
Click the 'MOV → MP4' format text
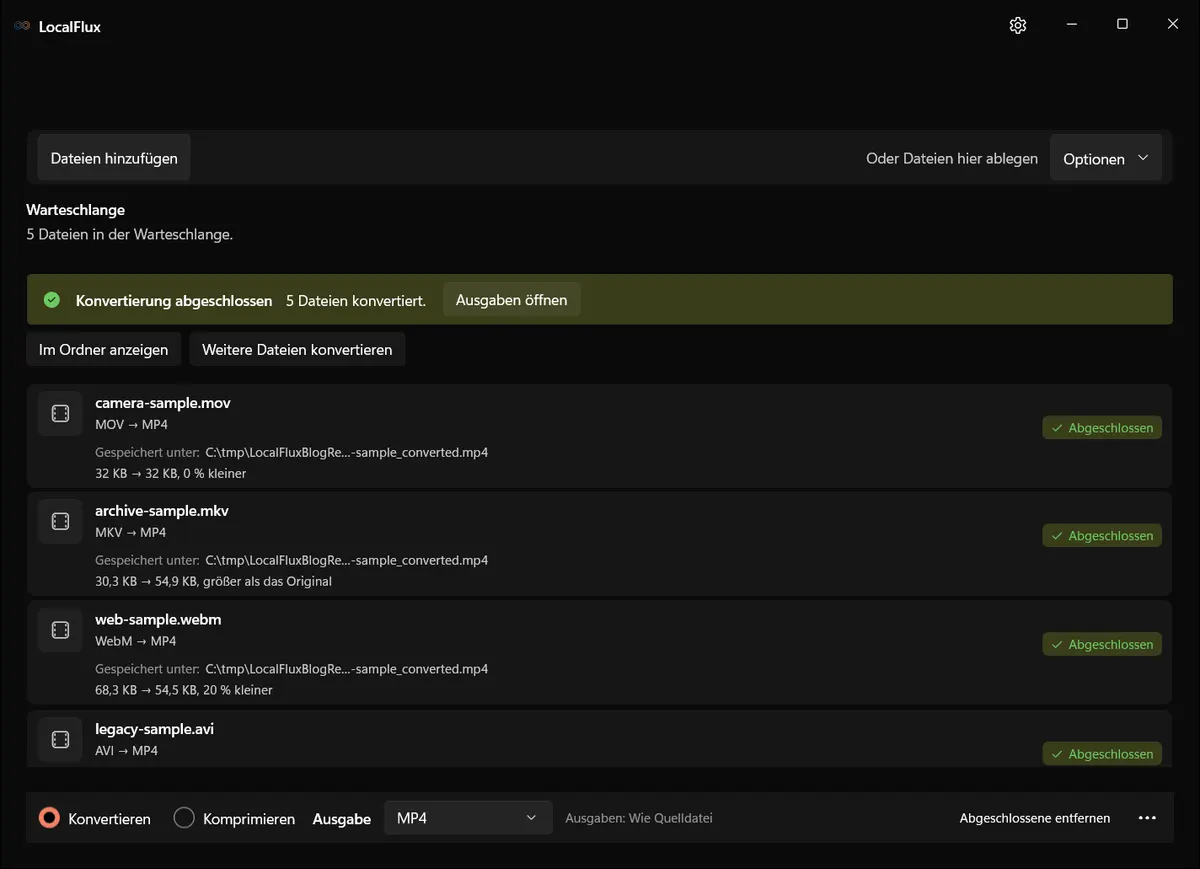coord(131,425)
